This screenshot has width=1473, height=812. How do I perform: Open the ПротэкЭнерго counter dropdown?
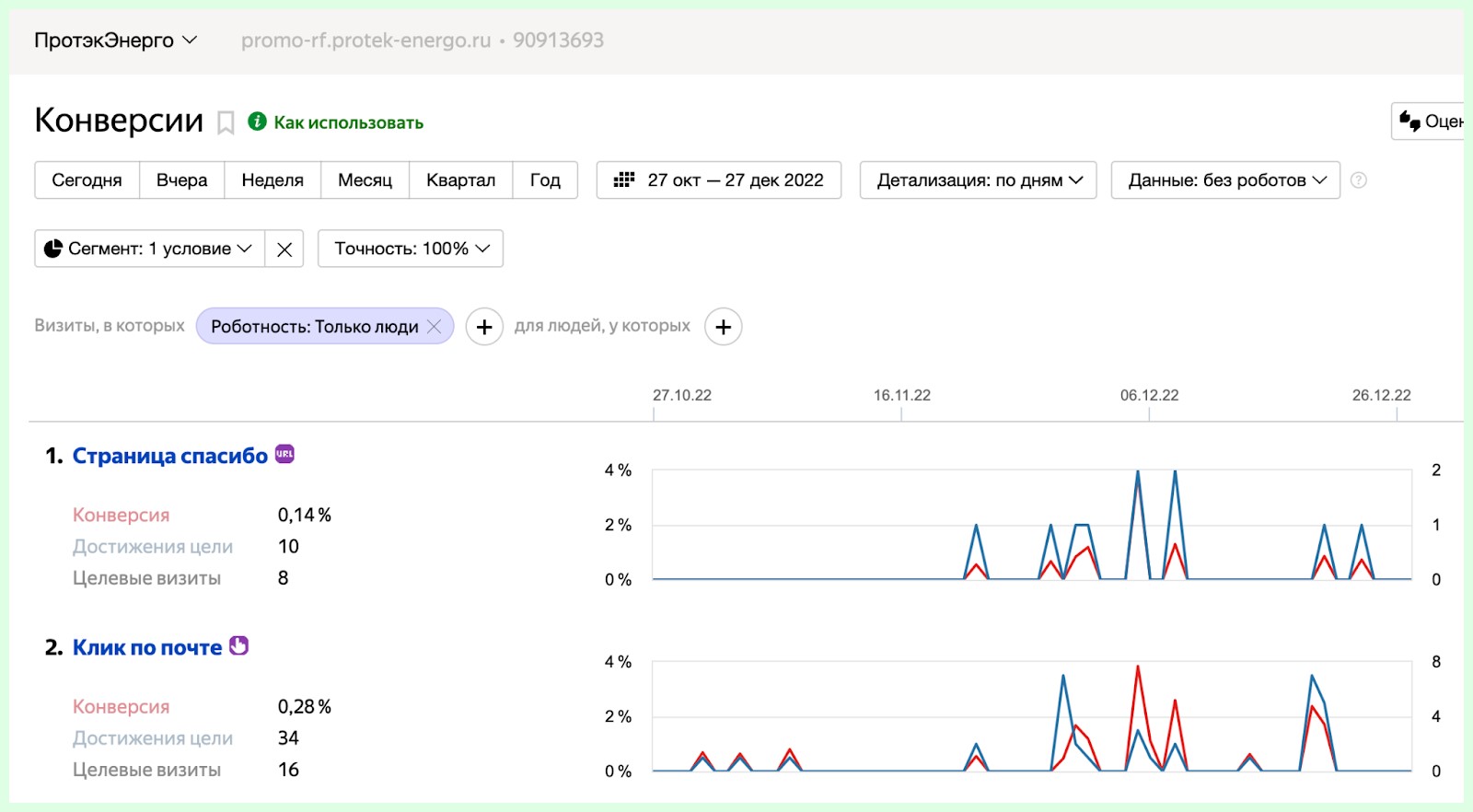coord(116,41)
